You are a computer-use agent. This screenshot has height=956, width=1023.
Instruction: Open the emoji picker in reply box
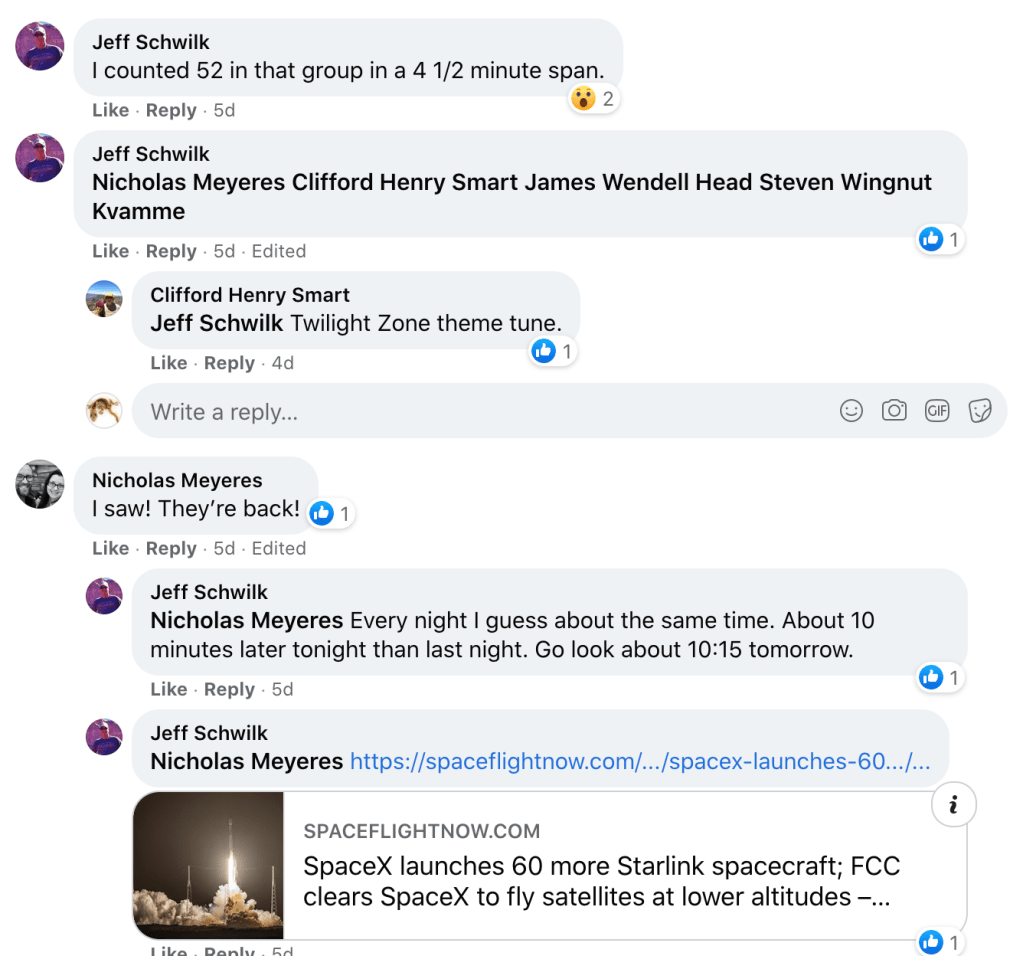click(851, 411)
